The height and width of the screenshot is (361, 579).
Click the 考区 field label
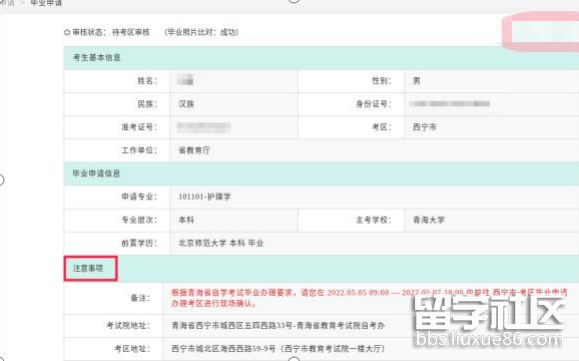381,127
